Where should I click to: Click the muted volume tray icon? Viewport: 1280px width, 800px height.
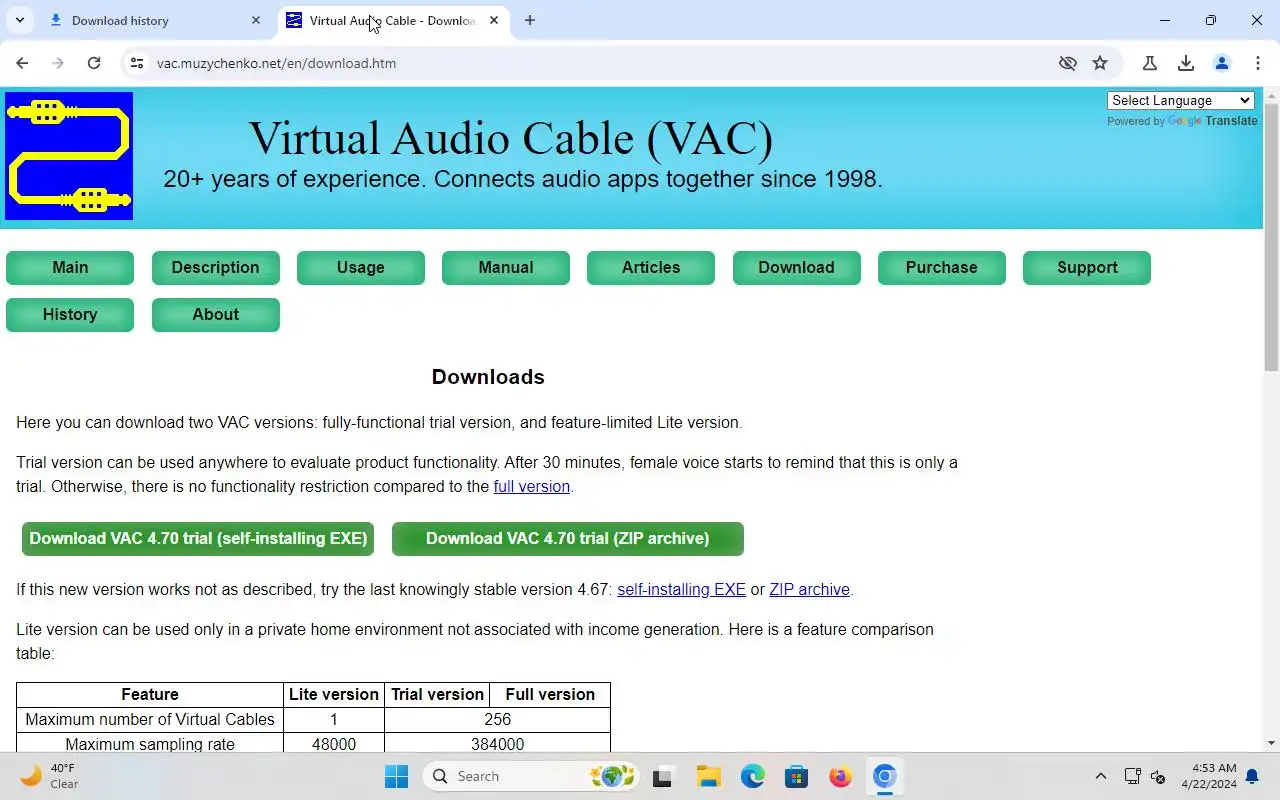pos(1158,776)
